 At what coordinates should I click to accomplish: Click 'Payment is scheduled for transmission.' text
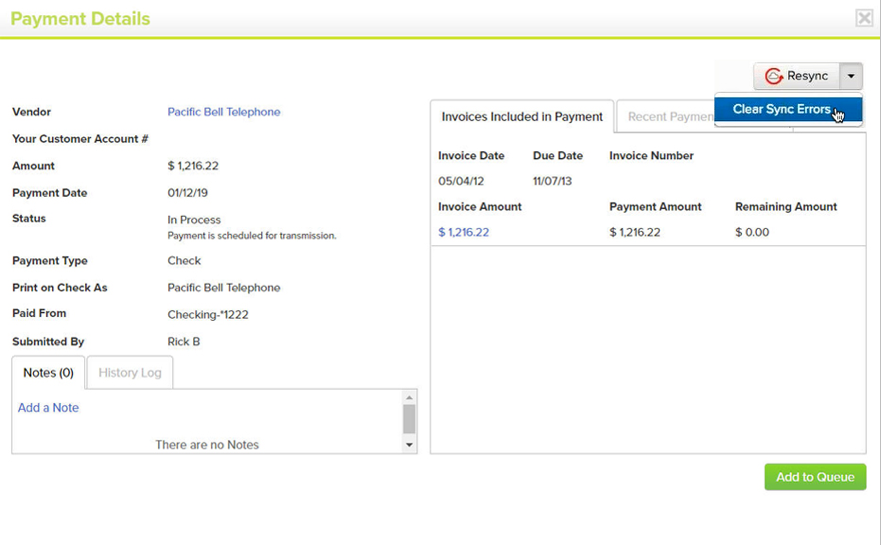tap(252, 235)
